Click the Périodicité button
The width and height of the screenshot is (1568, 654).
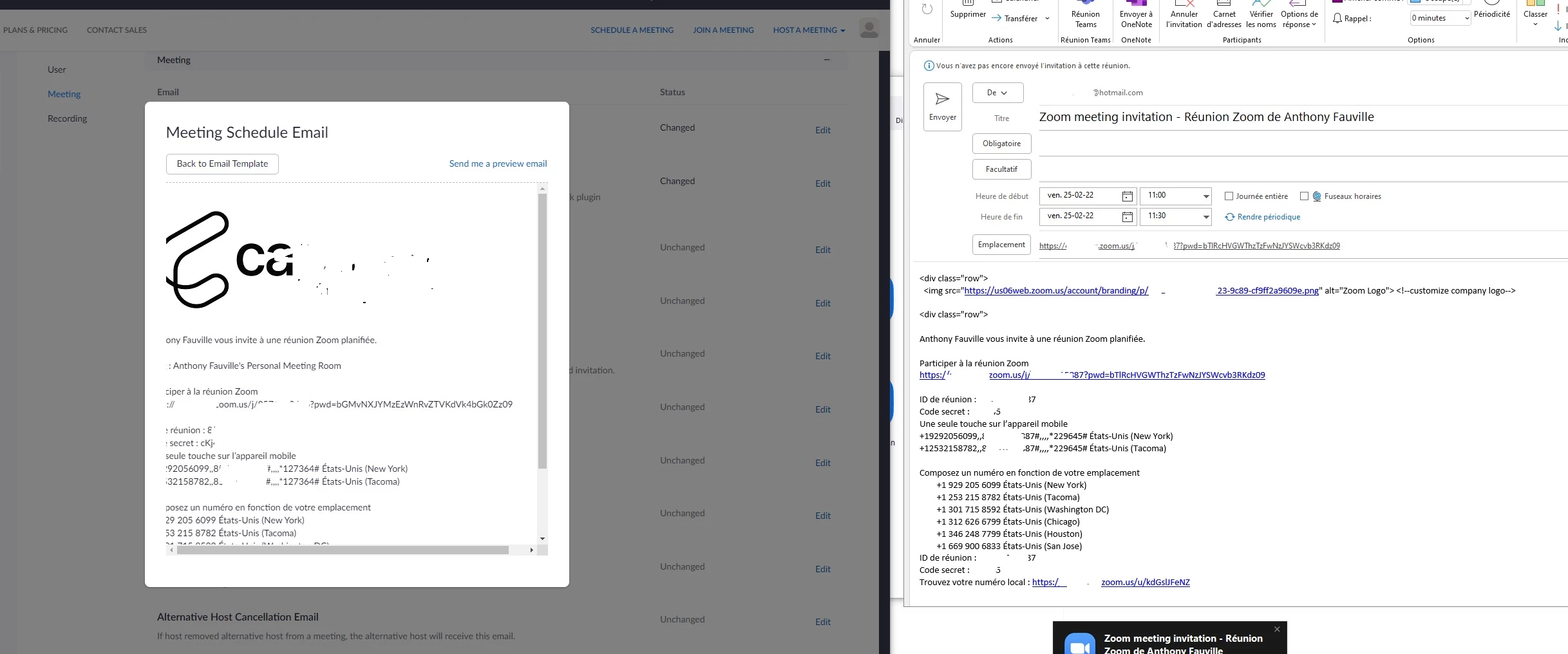pos(1491,10)
